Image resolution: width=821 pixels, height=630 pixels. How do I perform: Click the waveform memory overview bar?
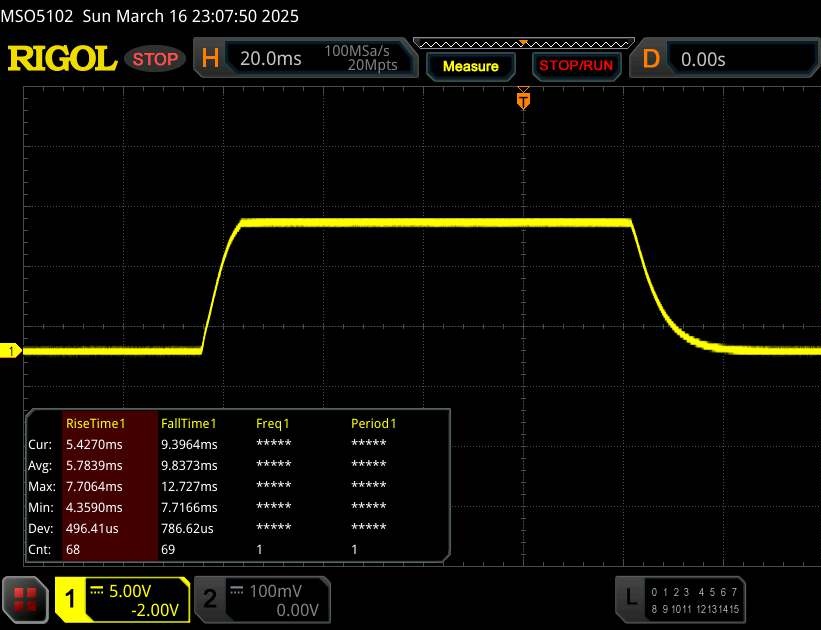(x=522, y=43)
